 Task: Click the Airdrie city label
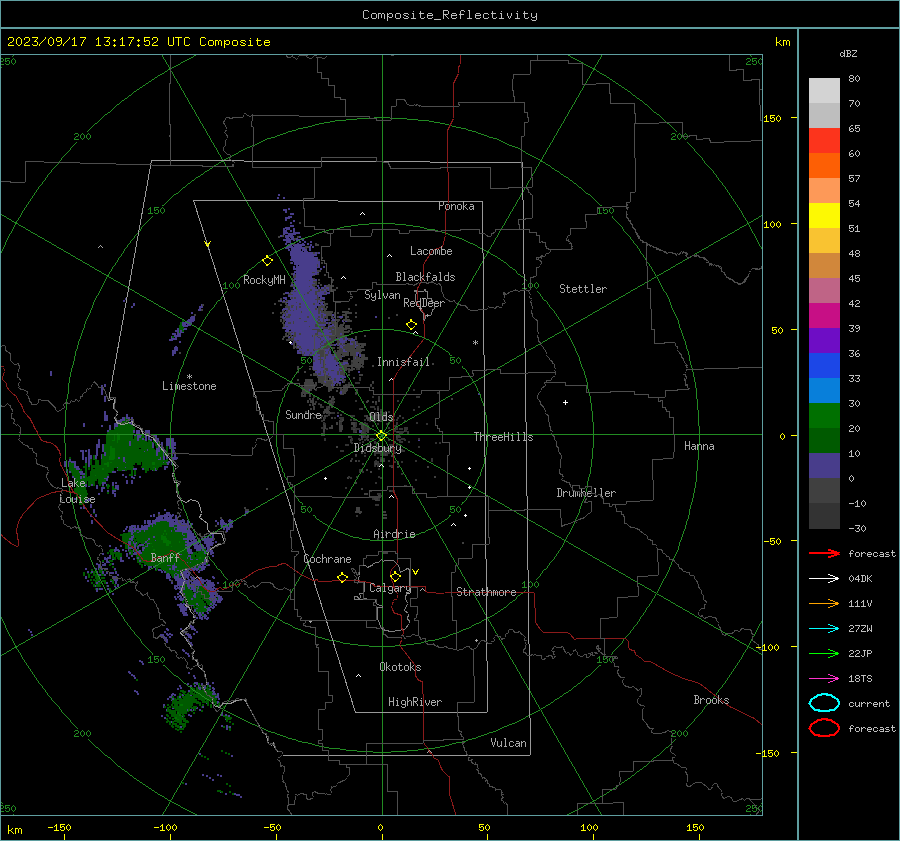point(394,534)
